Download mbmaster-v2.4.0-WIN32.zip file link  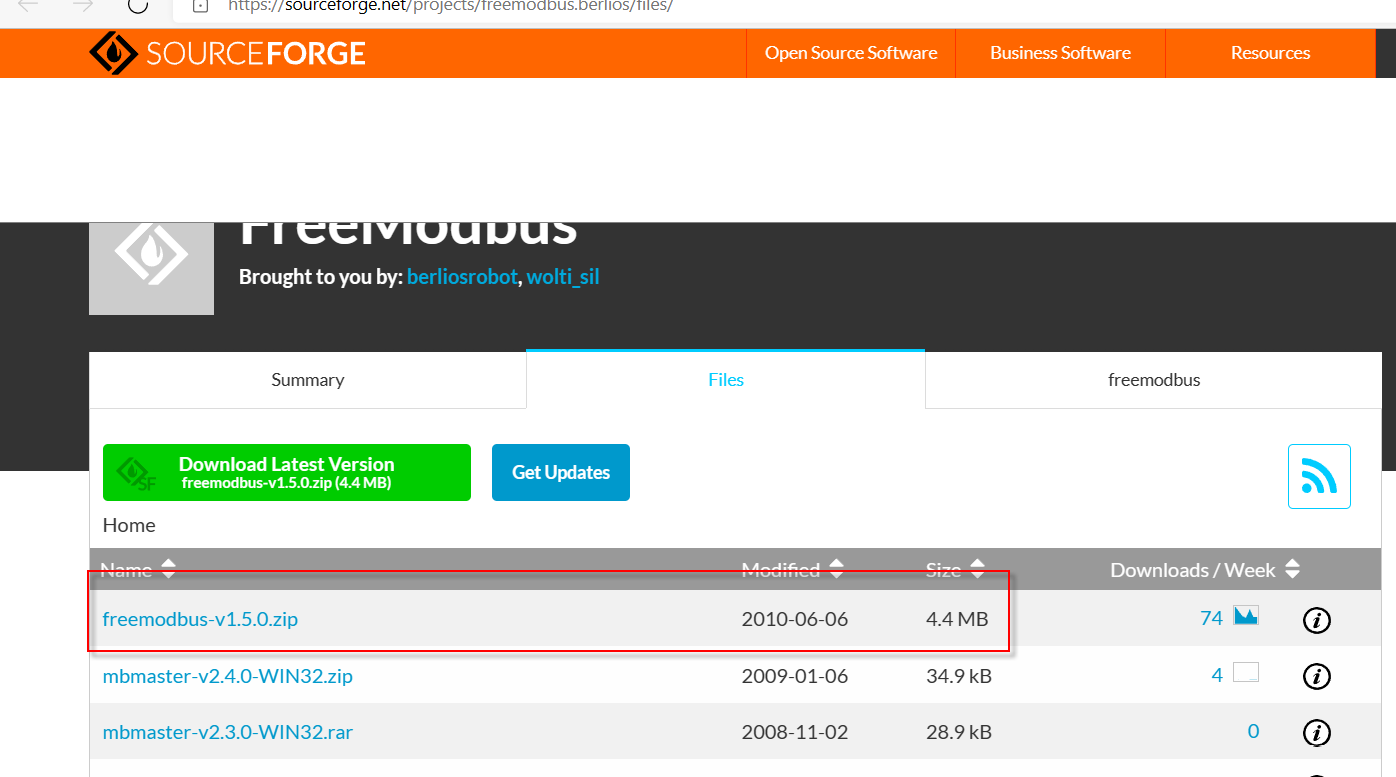pyautogui.click(x=227, y=676)
